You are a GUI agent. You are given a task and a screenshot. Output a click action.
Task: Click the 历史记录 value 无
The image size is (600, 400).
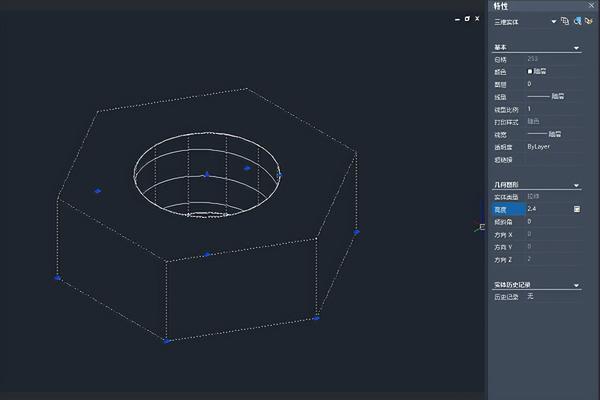tap(530, 296)
